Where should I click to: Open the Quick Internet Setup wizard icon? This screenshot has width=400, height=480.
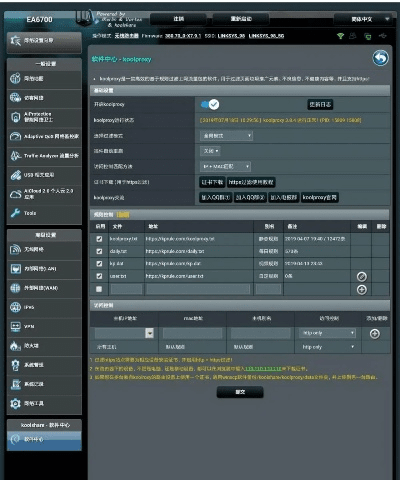pos(16,41)
